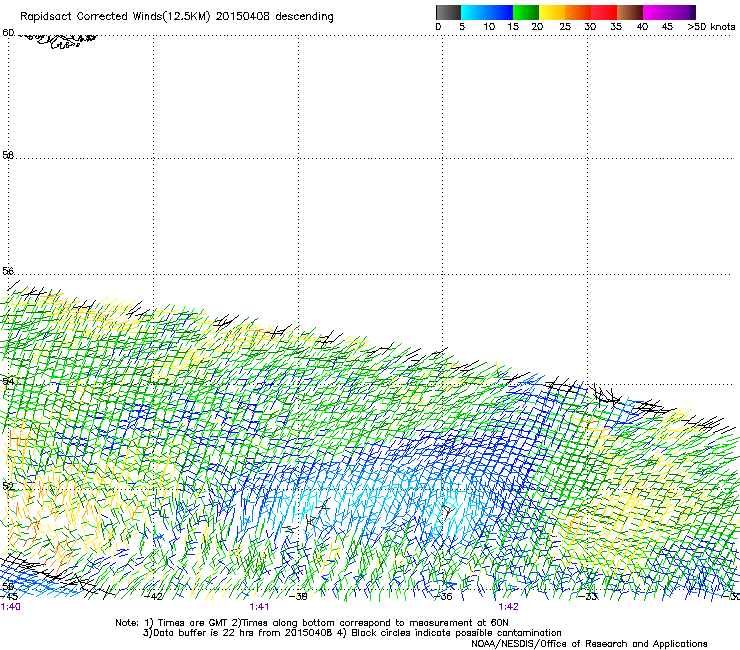Image resolution: width=740 pixels, height=650 pixels.
Task: Click the brown 35-40 knots legend segment
Action: point(630,12)
